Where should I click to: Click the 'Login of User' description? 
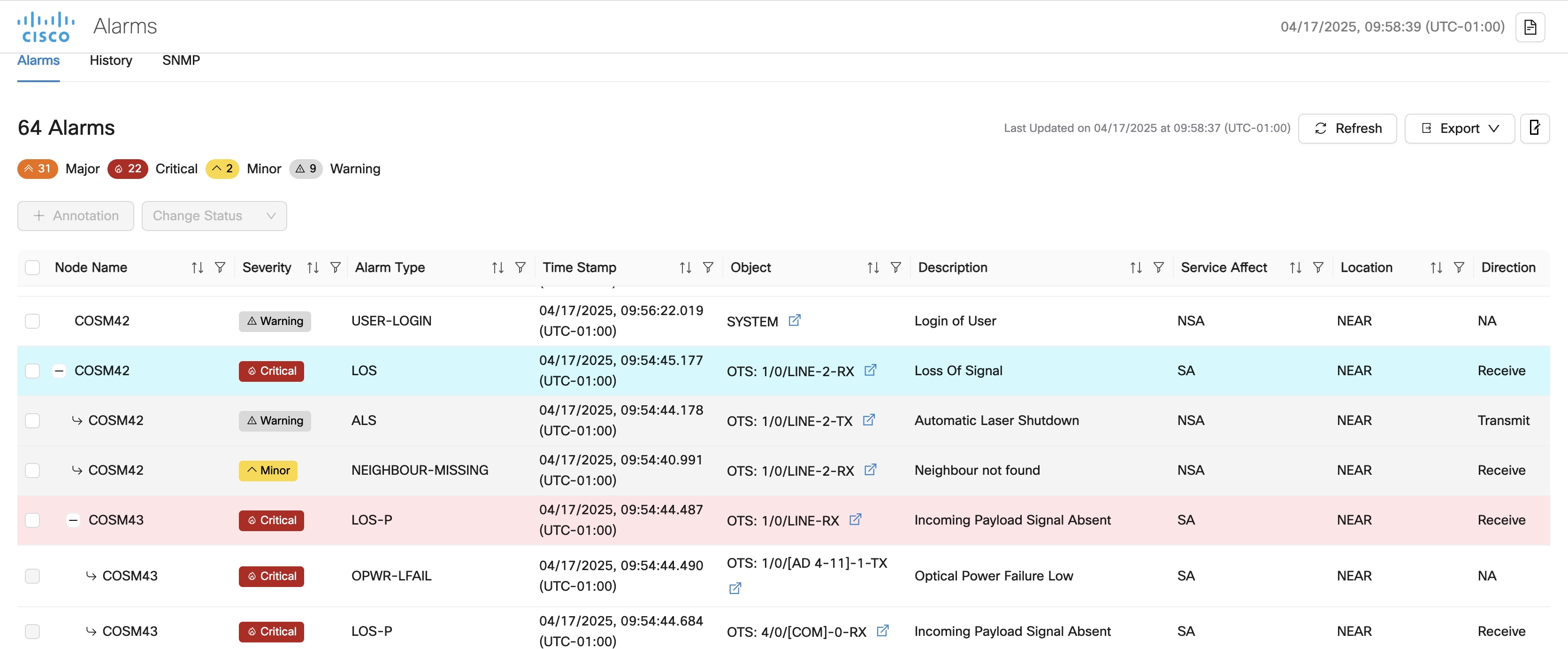(955, 321)
